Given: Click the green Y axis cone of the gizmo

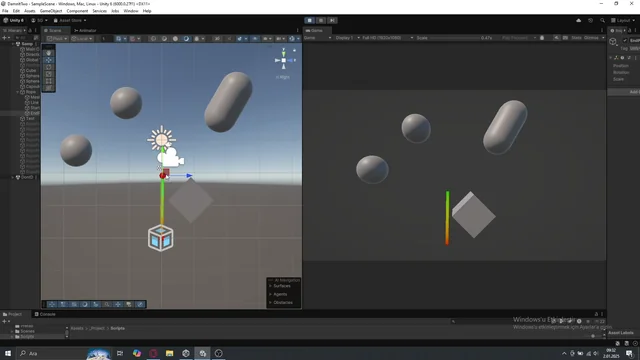Looking at the screenshot, I should pos(284,53).
